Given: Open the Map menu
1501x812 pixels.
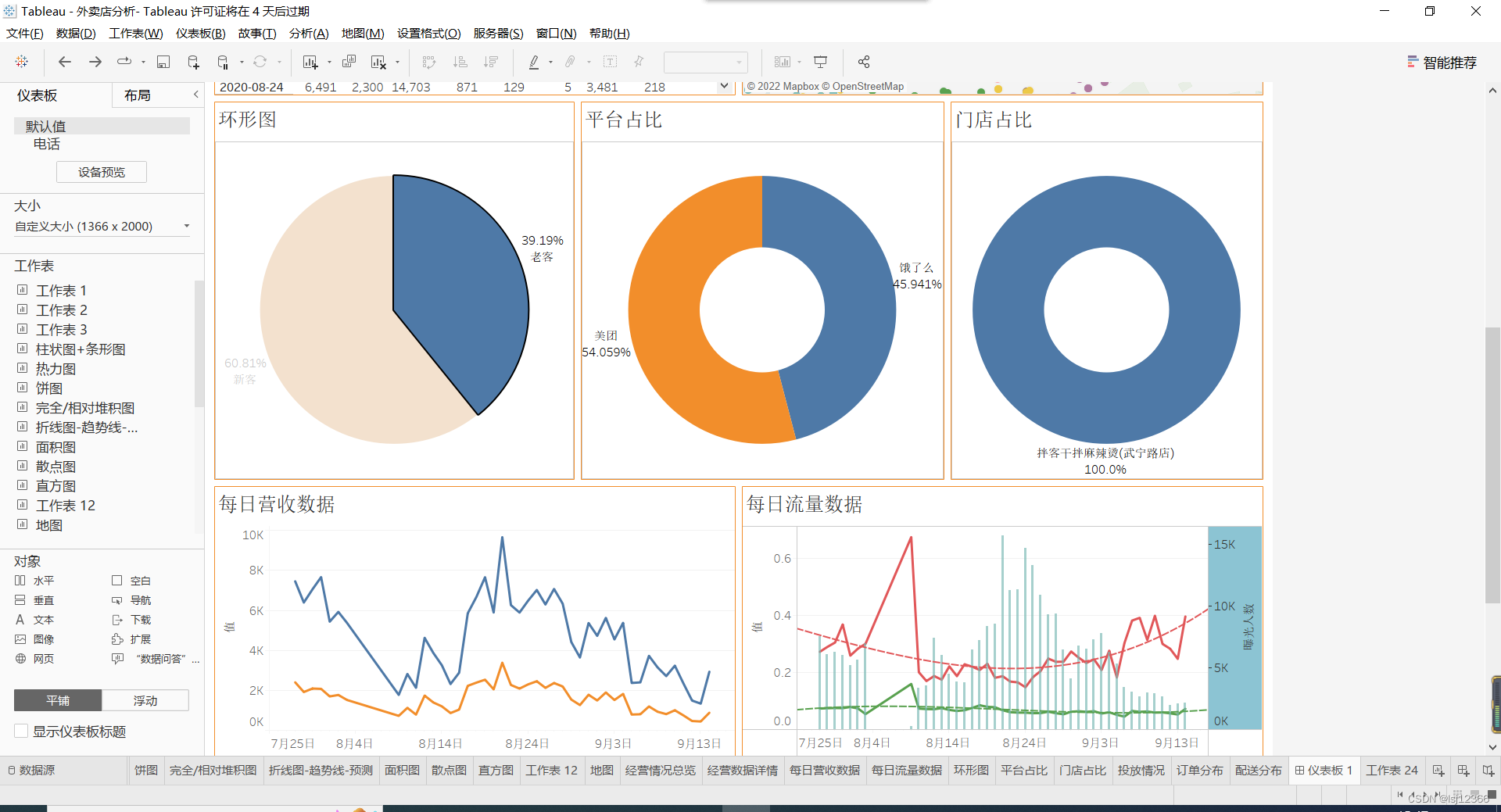Looking at the screenshot, I should pyautogui.click(x=363, y=33).
